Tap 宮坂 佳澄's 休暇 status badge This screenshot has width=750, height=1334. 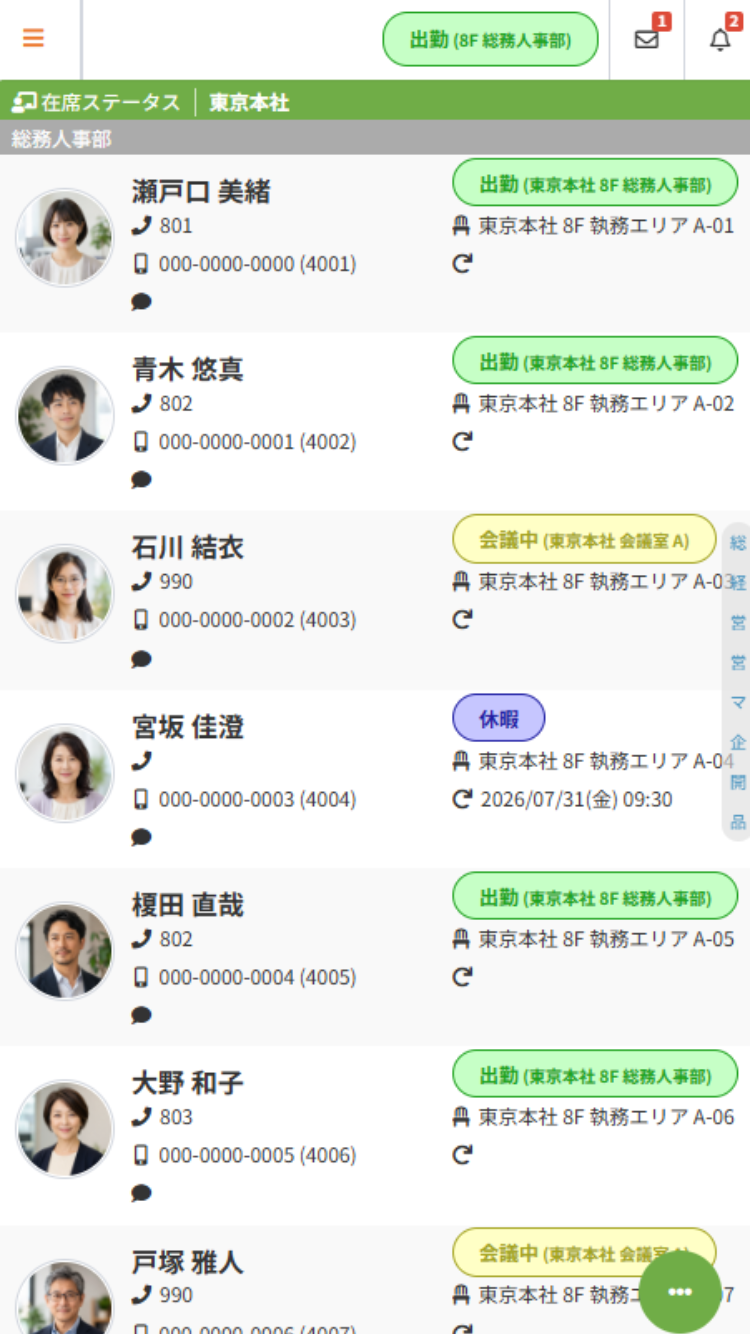[x=499, y=718]
